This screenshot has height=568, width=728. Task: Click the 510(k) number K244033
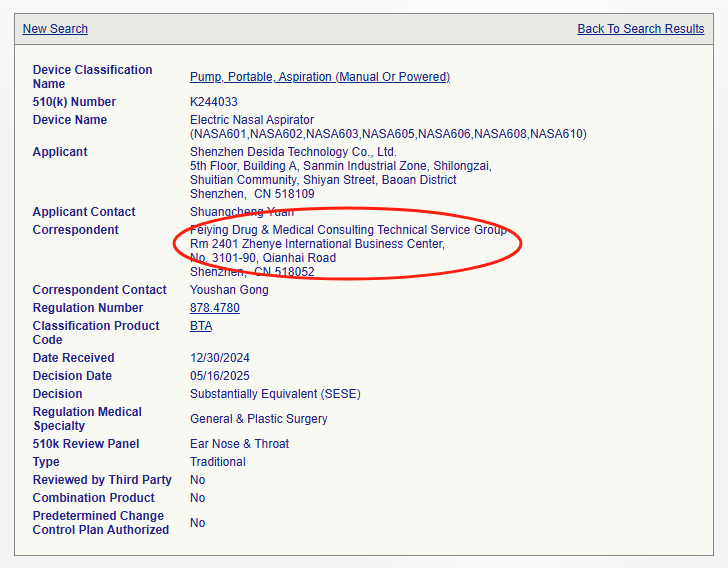213,102
